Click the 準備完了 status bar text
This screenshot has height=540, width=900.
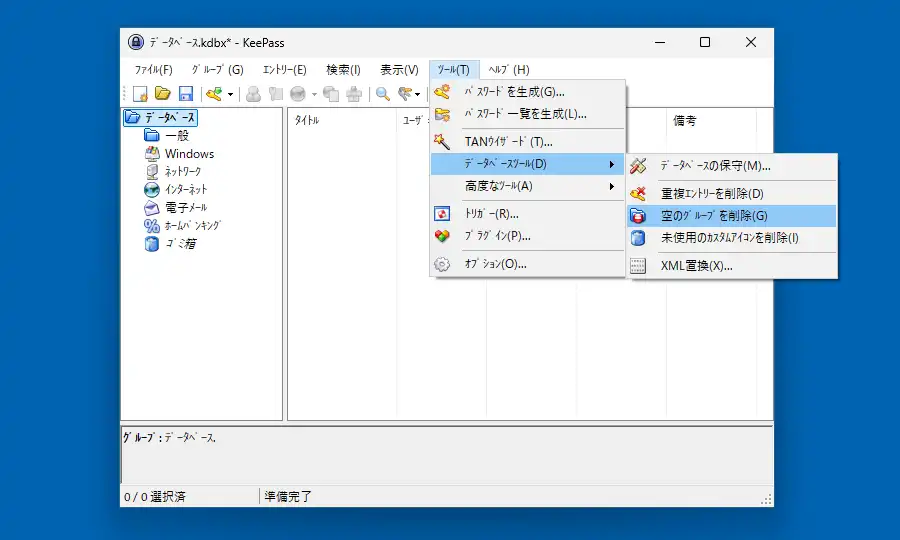point(288,496)
